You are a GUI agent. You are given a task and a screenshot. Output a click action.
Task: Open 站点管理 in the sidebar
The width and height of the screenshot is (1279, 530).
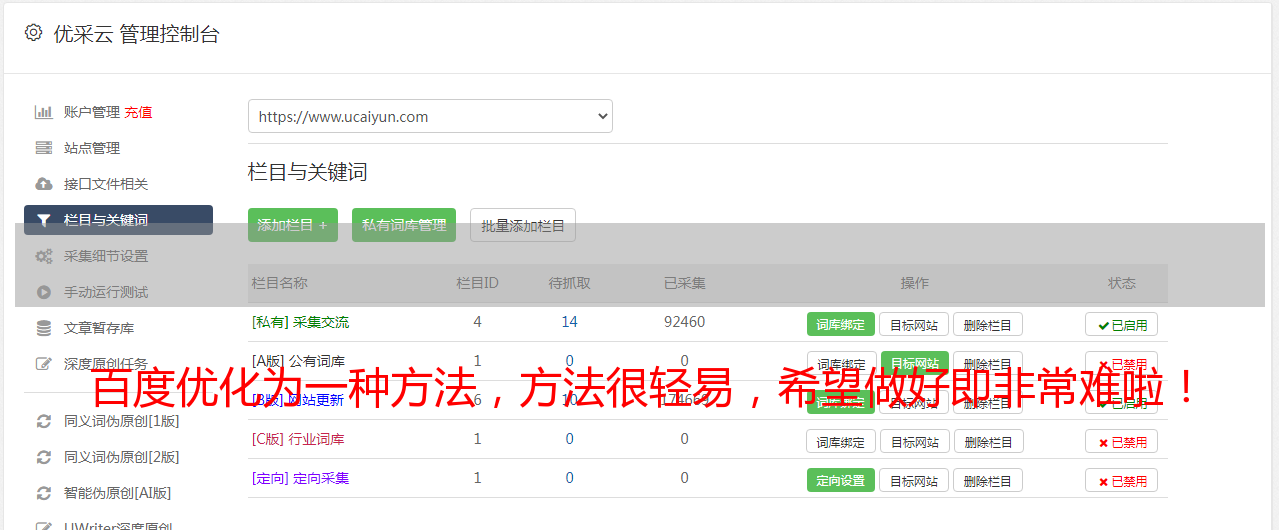92,148
